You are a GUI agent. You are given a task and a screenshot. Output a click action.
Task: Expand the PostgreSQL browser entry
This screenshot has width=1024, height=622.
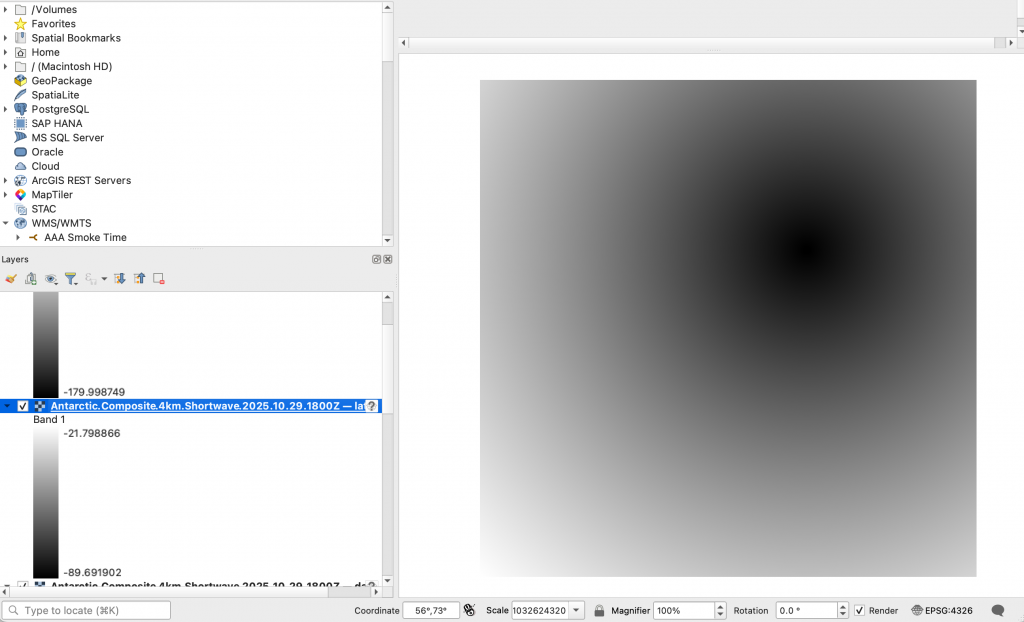tap(6, 109)
